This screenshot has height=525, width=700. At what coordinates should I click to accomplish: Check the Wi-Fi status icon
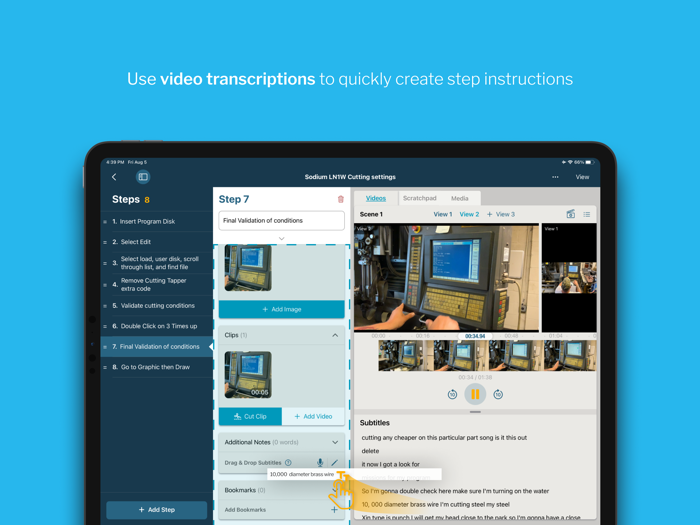570,162
